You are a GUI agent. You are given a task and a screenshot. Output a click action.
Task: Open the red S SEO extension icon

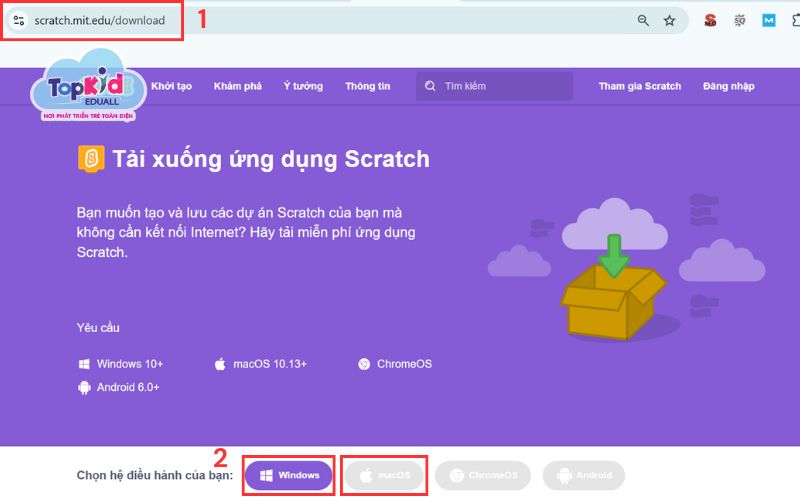pos(710,20)
